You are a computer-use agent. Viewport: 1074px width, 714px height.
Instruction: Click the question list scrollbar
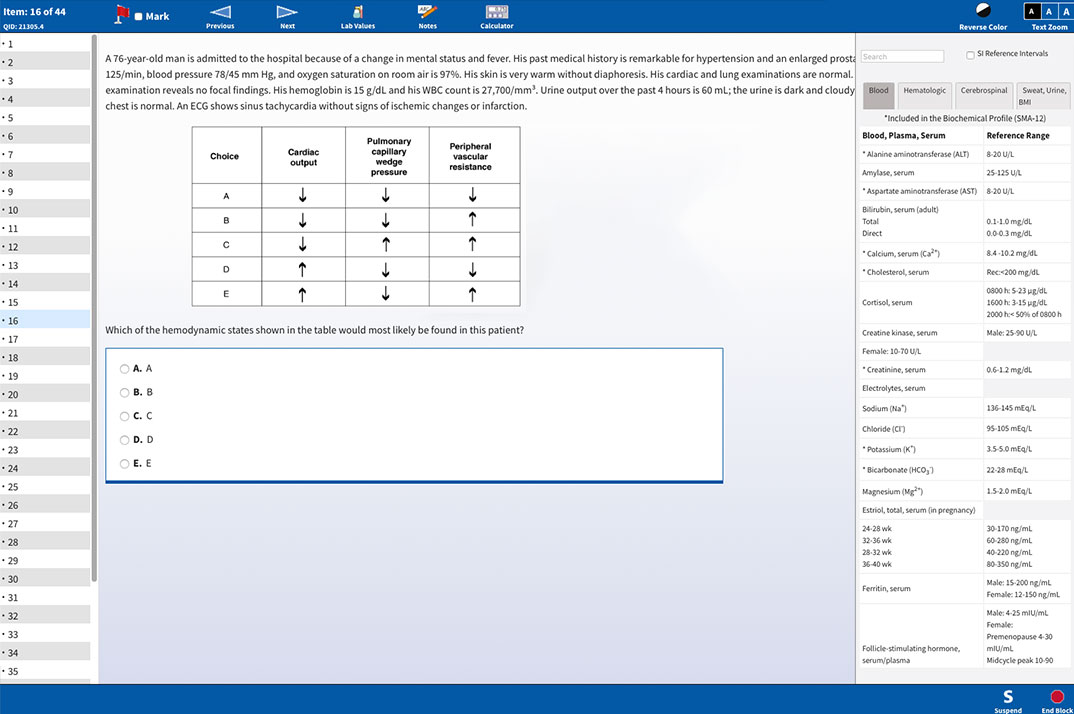pyautogui.click(x=94, y=308)
